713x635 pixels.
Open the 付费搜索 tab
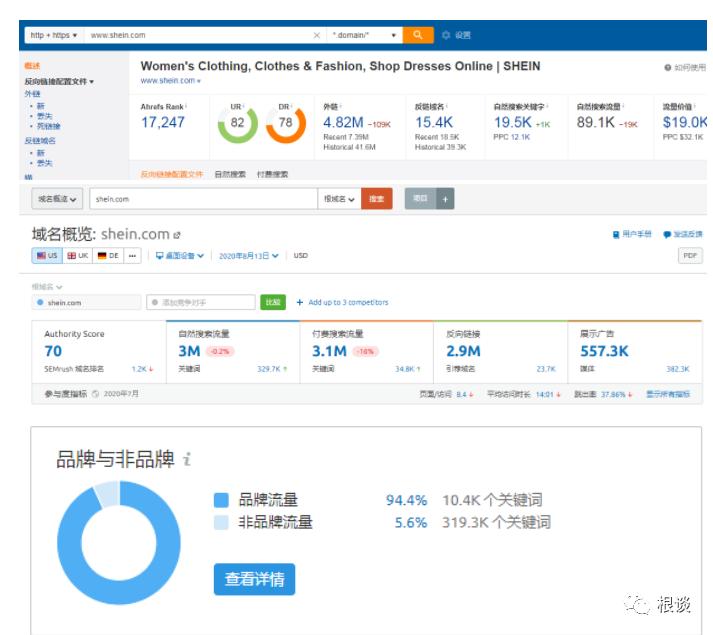(272, 174)
